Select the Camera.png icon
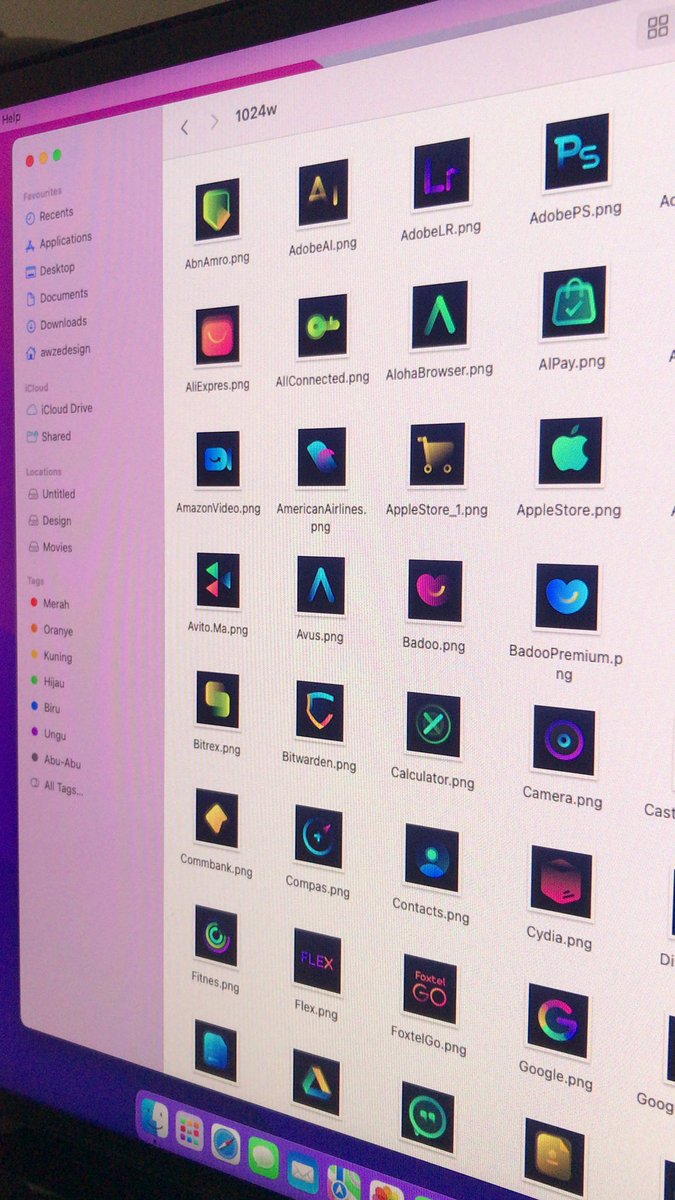Image resolution: width=675 pixels, height=1200 pixels. pyautogui.click(x=564, y=741)
